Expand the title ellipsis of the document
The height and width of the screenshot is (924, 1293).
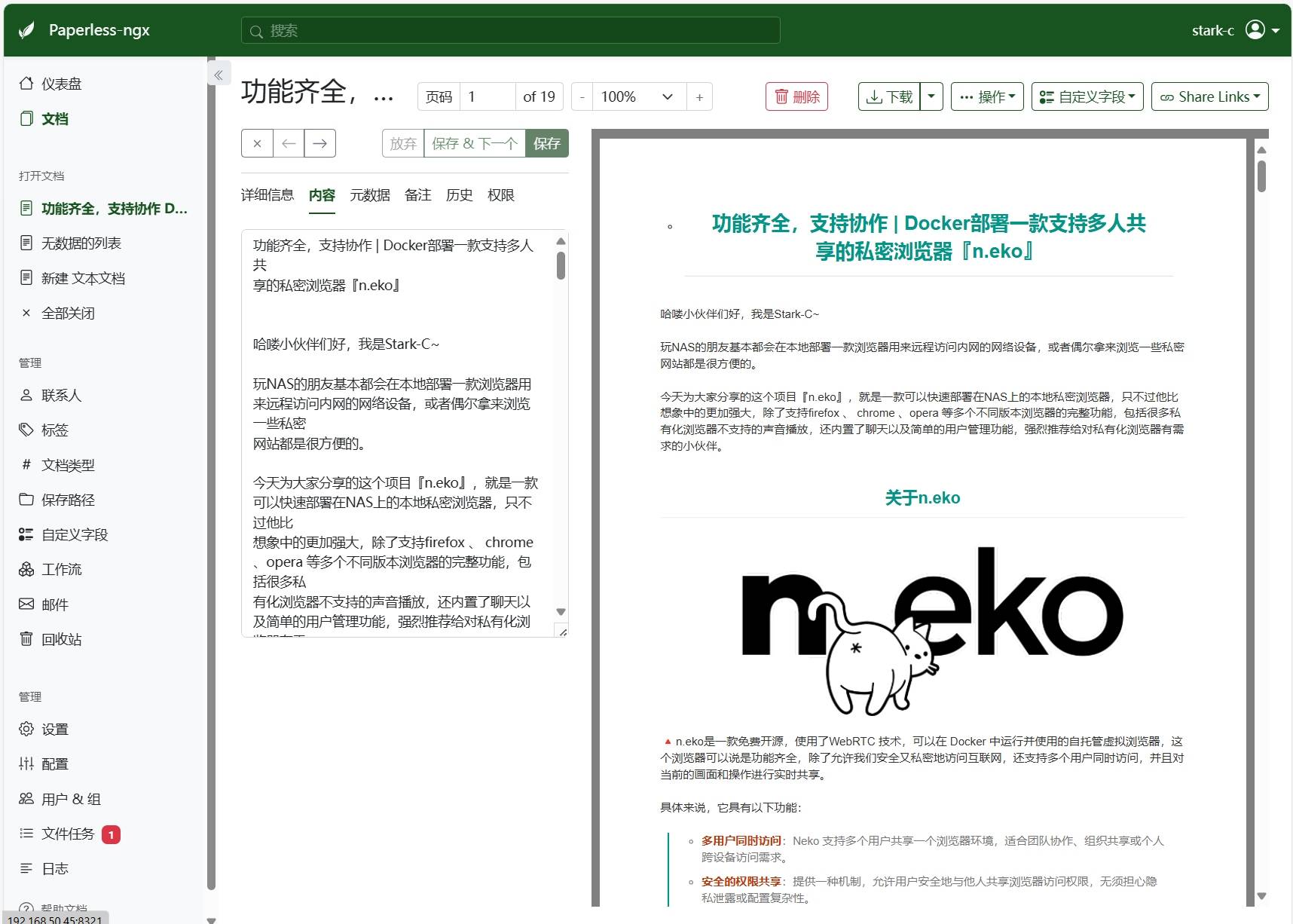[384, 97]
